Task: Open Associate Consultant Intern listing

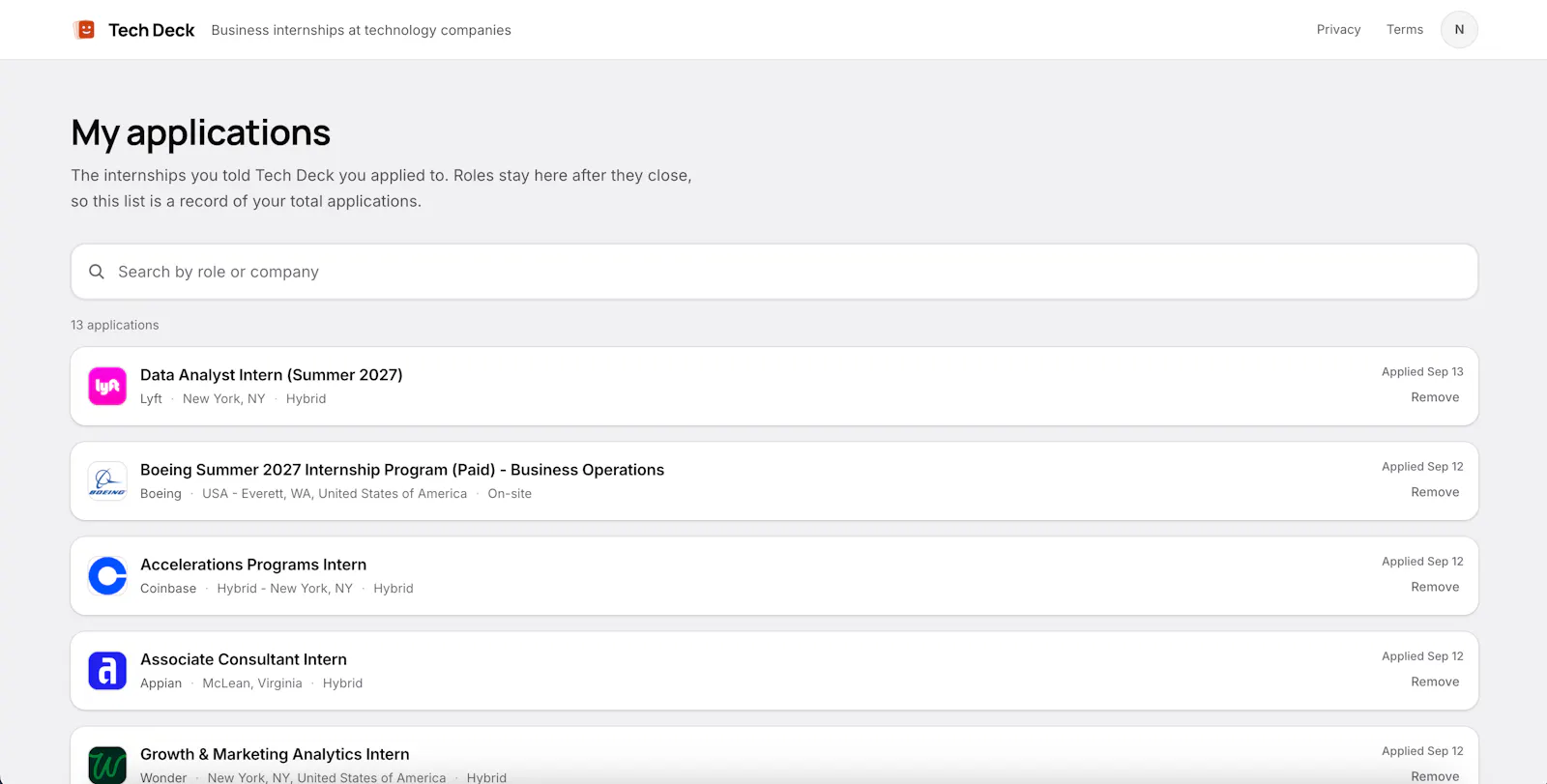Action: (x=244, y=659)
